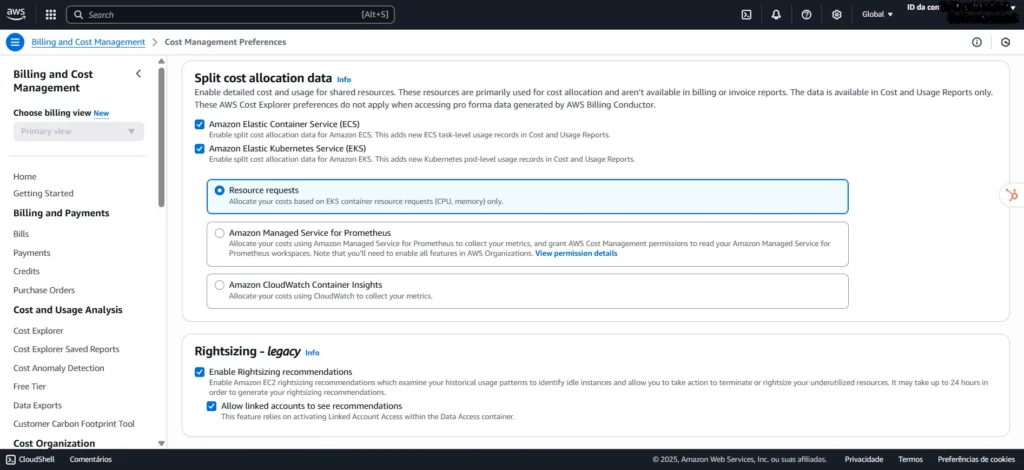Open the page info panel icon
Image resolution: width=1024 pixels, height=470 pixels.
(x=977, y=42)
